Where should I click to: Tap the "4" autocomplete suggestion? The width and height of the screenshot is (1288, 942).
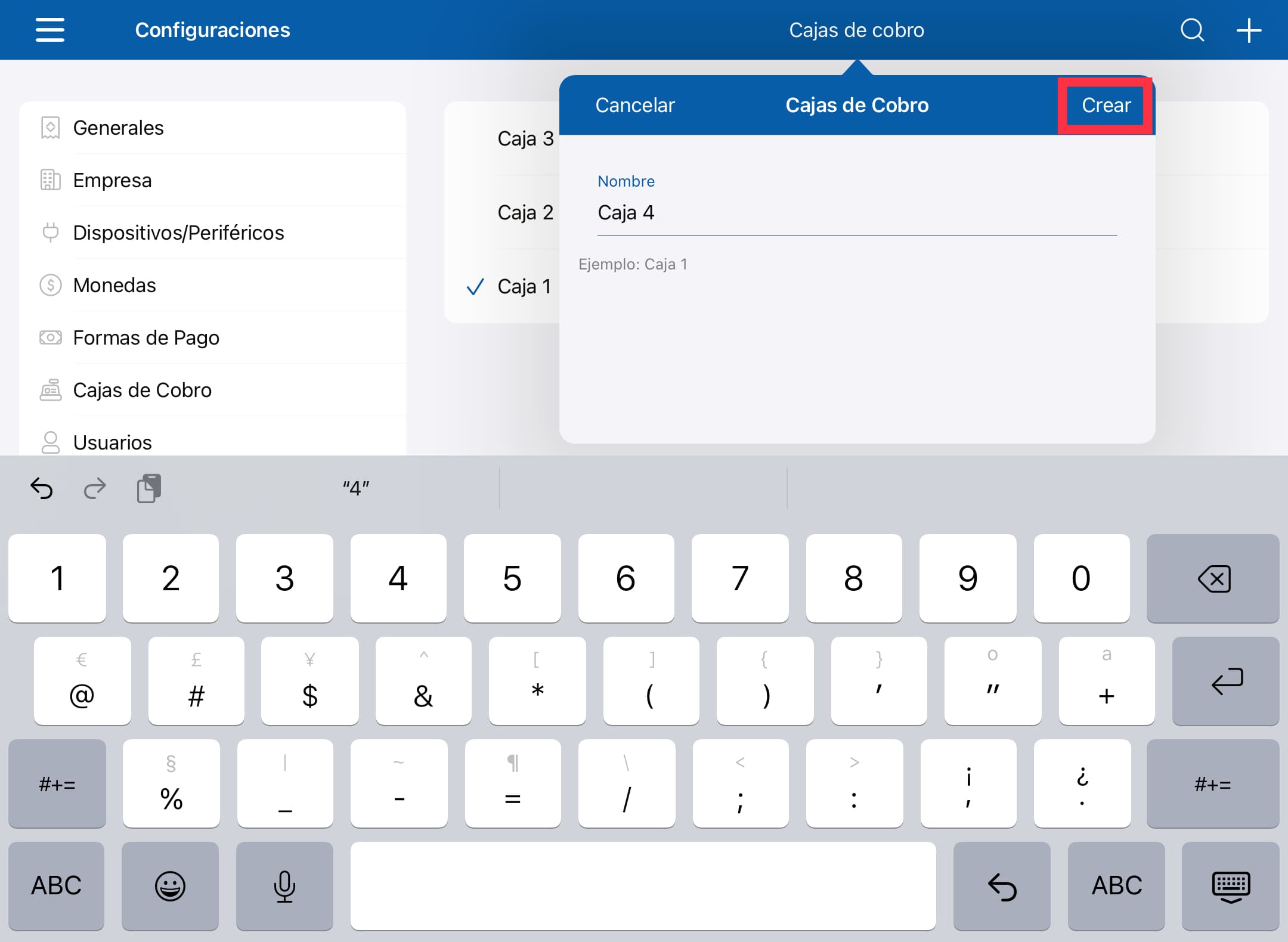pos(356,488)
